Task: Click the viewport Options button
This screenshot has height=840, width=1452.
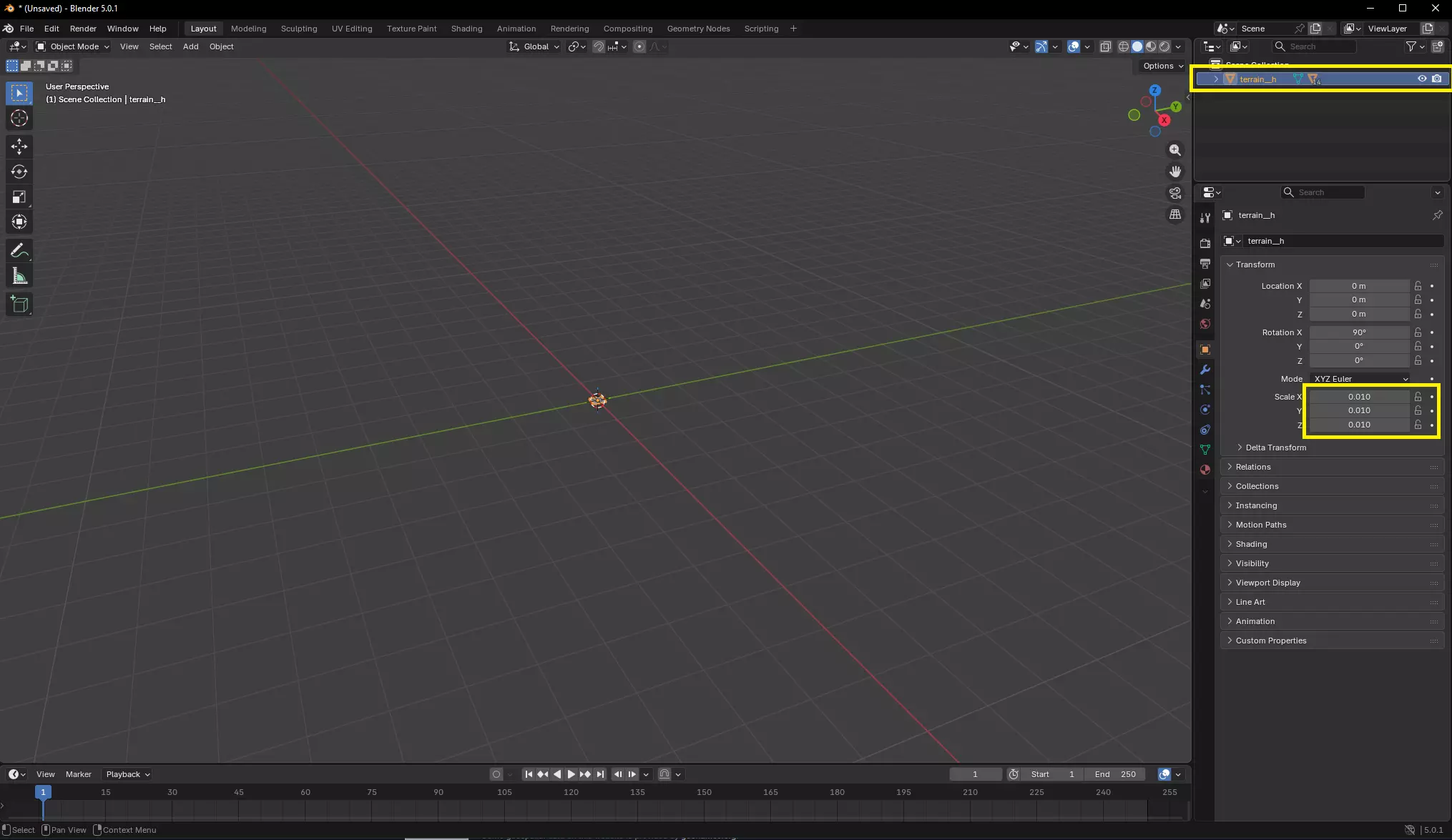Action: click(1162, 66)
